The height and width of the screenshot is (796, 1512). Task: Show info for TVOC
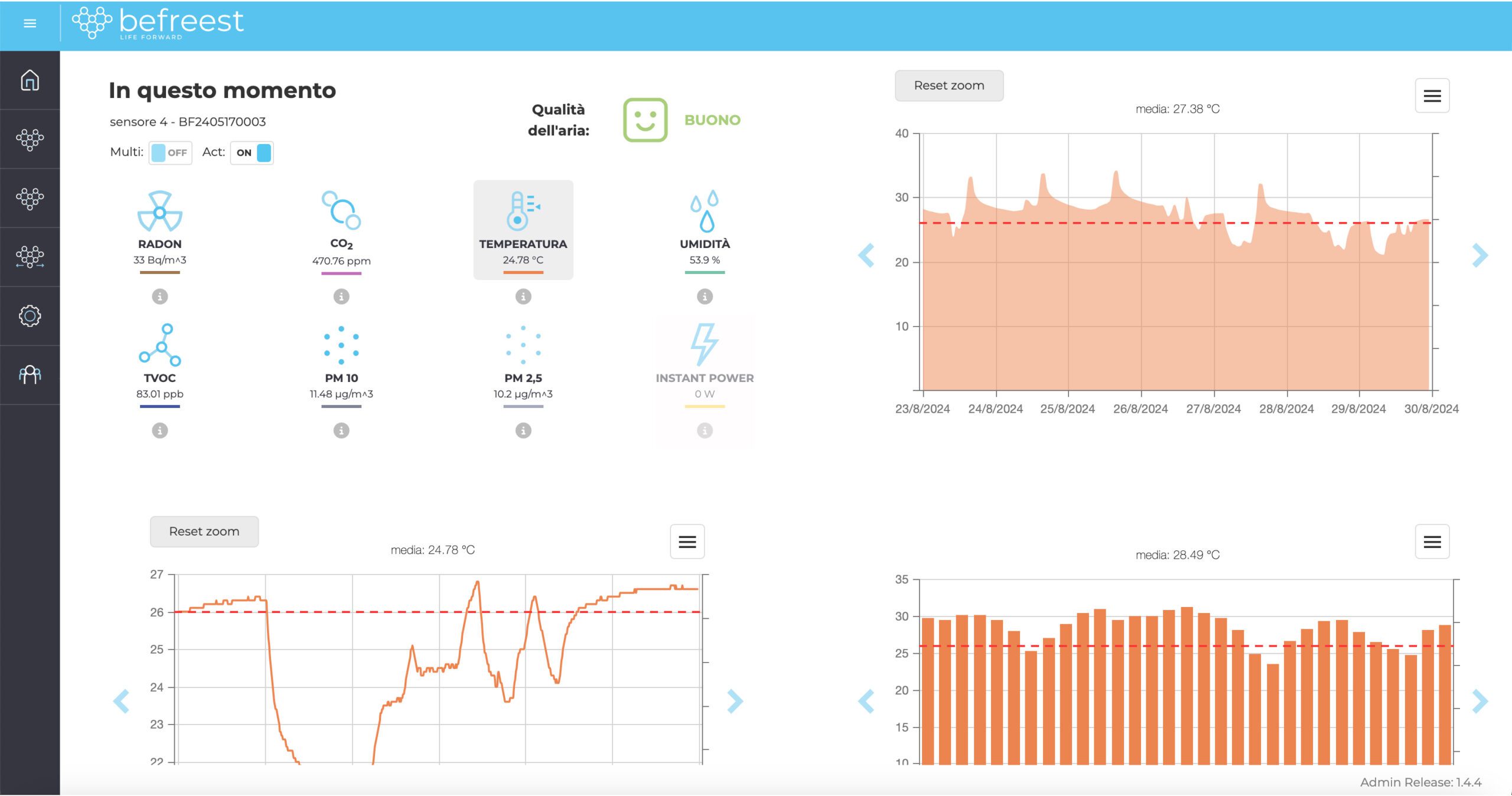[160, 430]
